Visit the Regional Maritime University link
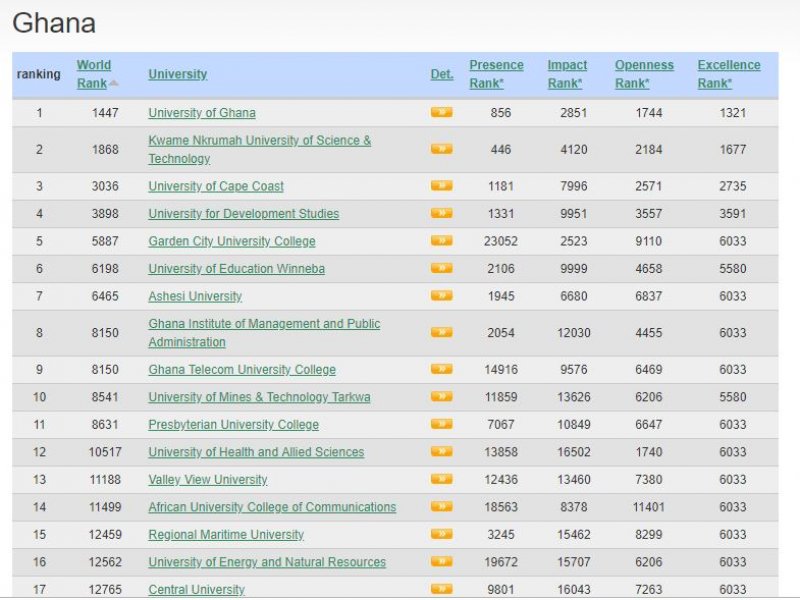 pyautogui.click(x=226, y=535)
